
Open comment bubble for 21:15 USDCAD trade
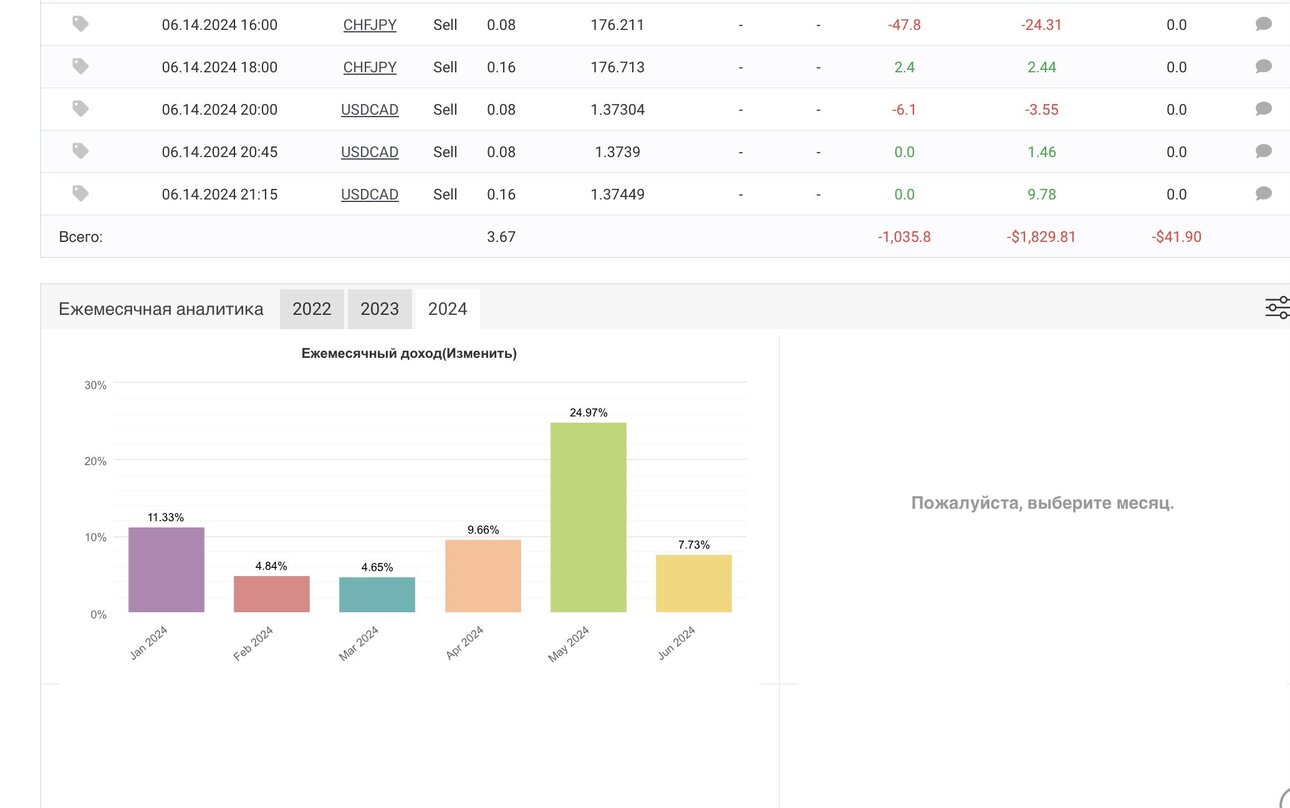[1264, 193]
